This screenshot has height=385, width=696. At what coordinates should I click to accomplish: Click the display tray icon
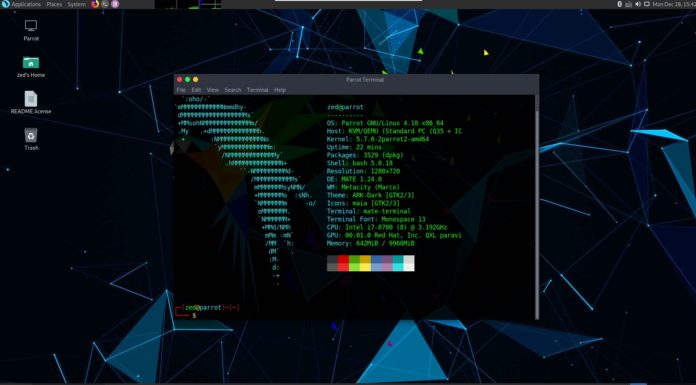tap(647, 4)
